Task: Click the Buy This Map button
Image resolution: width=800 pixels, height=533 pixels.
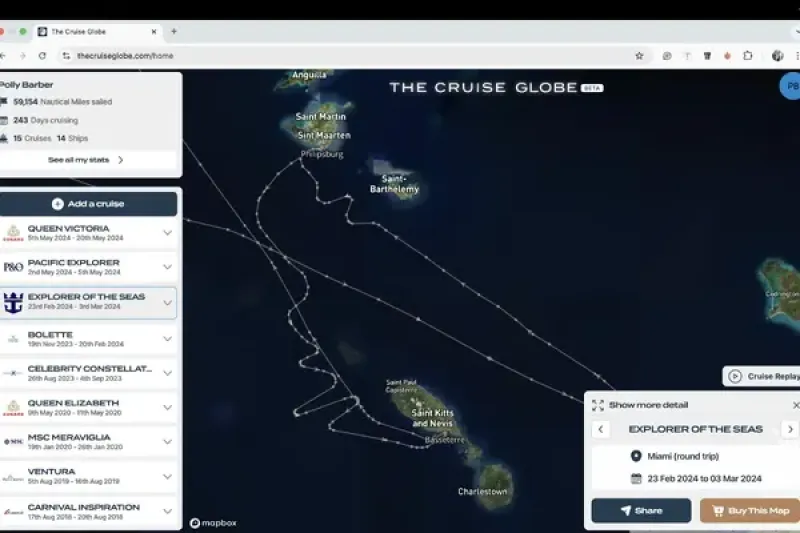Action: click(750, 511)
